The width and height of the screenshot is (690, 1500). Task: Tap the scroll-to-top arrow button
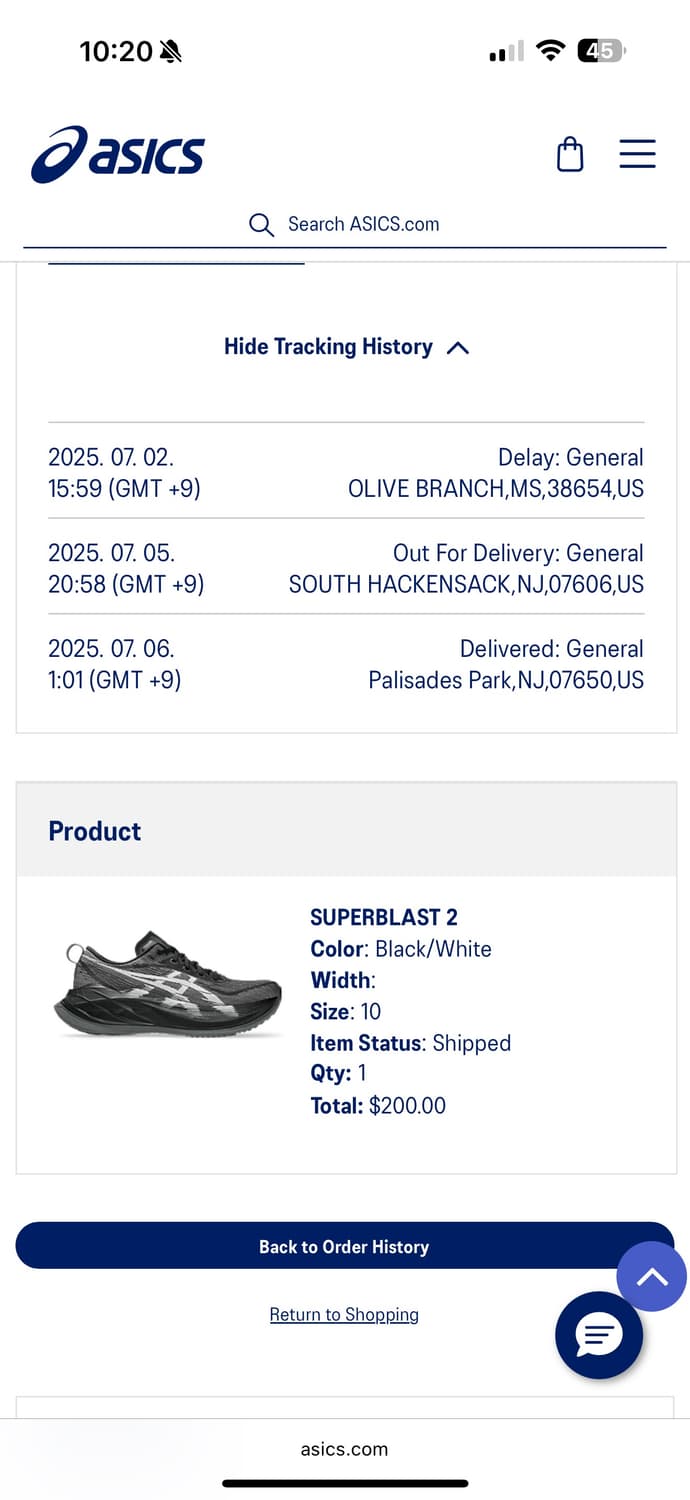coord(652,1277)
